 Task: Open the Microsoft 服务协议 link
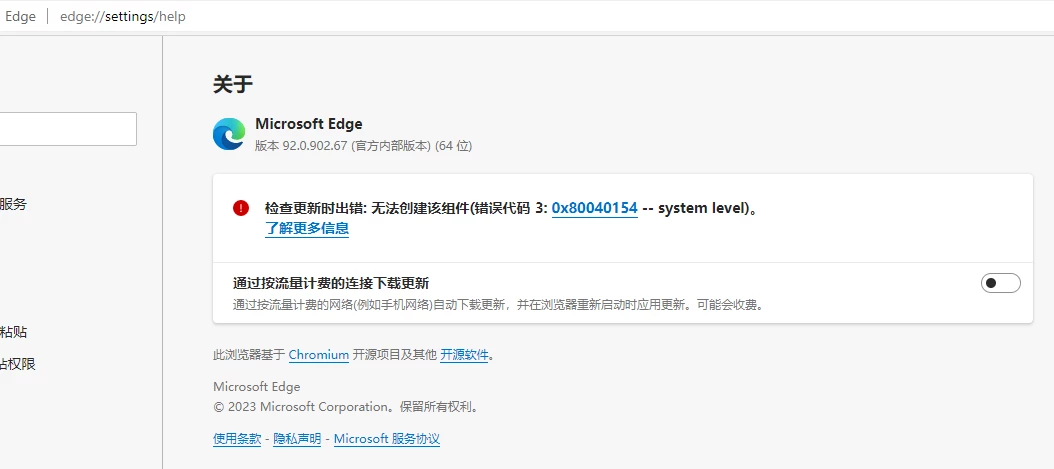(387, 439)
